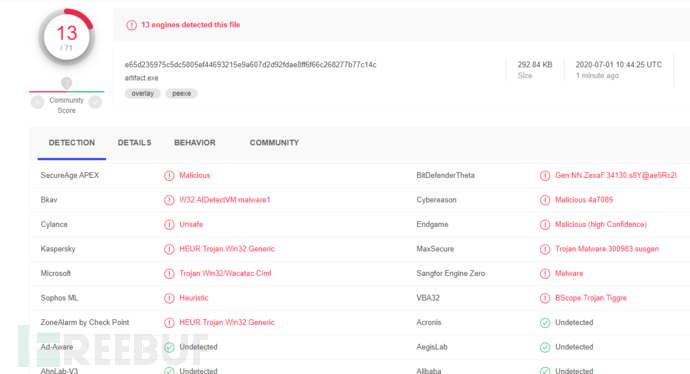
Task: Click the Endgame engine name
Action: 432,224
